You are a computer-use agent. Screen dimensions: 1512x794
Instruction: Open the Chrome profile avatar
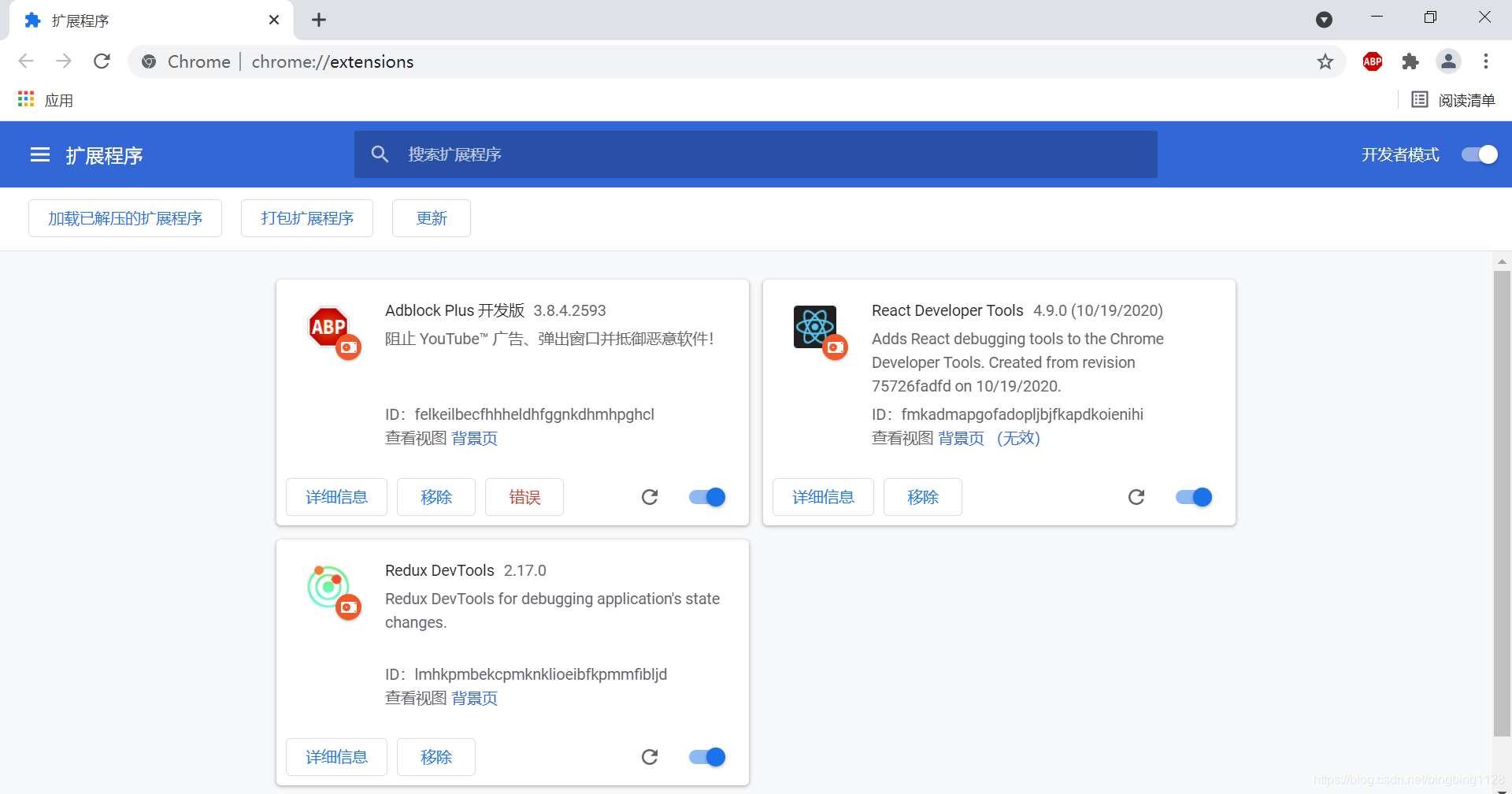pos(1448,61)
